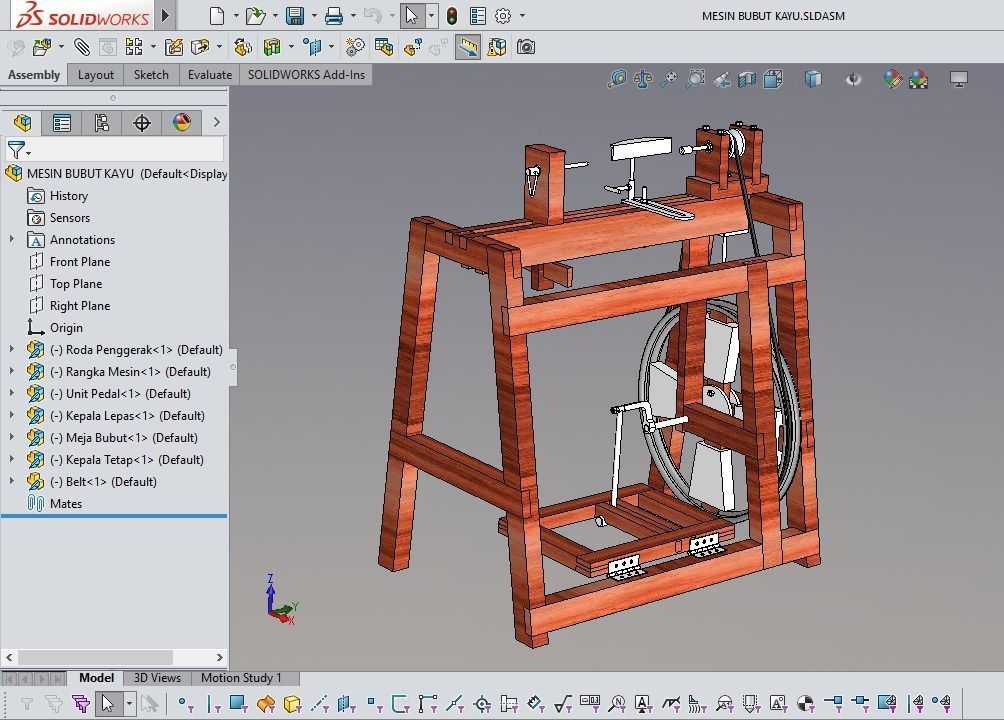The width and height of the screenshot is (1004, 720).
Task: Toggle the Filter Solid Bodies icon
Action: click(292, 705)
